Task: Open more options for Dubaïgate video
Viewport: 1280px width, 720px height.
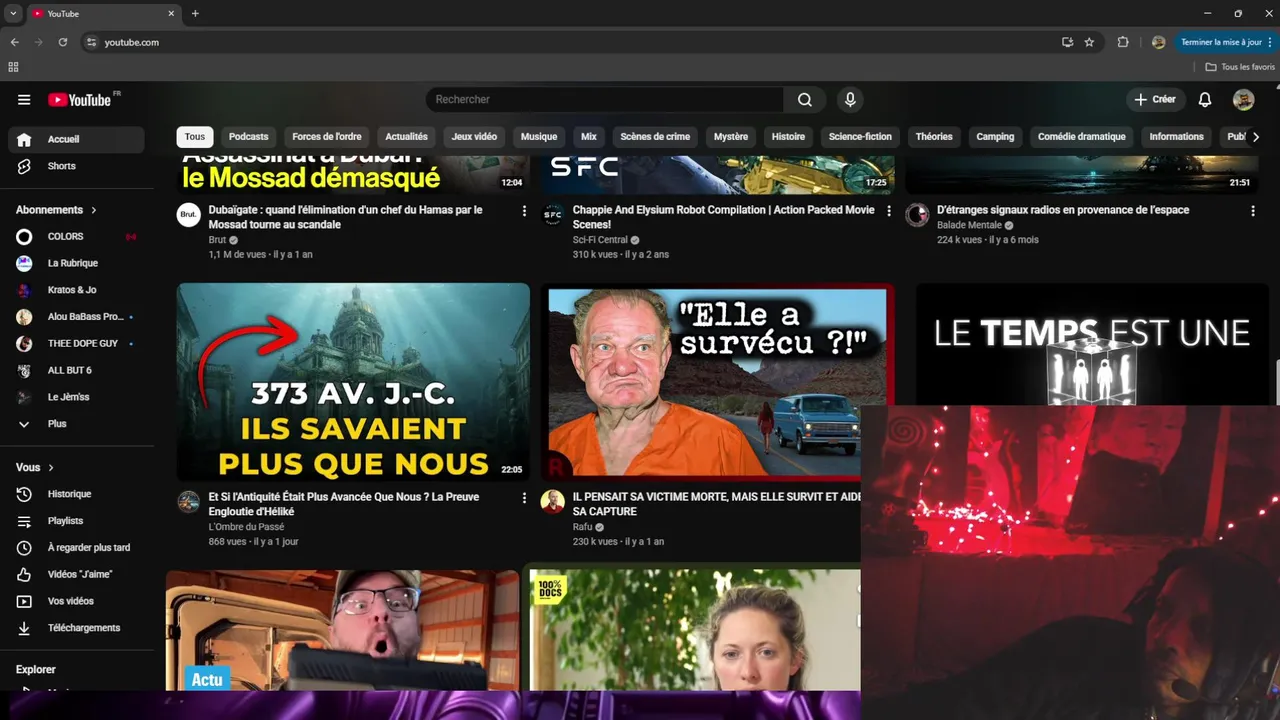Action: [524, 211]
